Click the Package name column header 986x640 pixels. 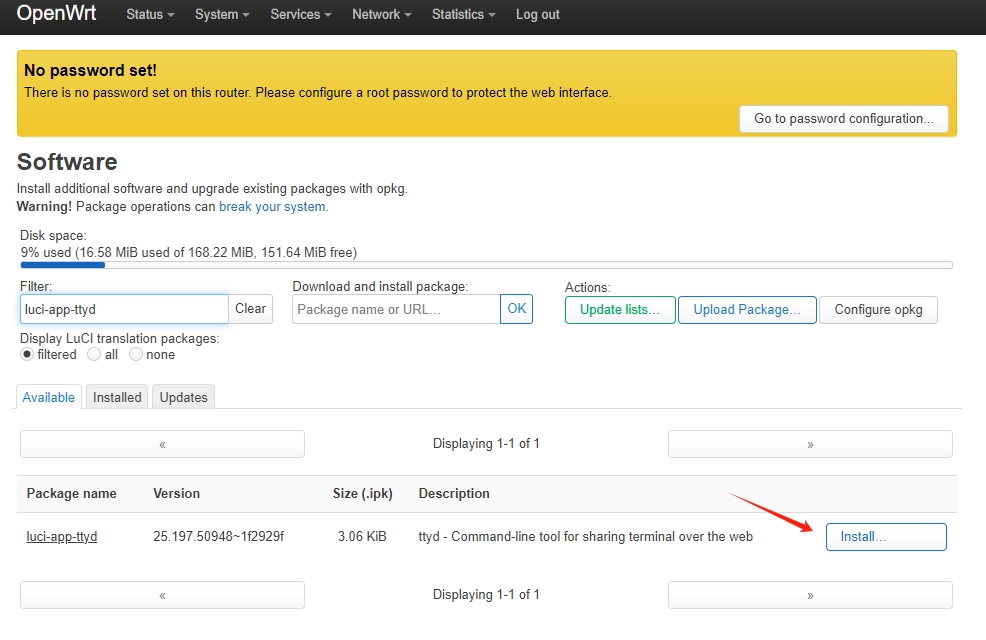[71, 494]
